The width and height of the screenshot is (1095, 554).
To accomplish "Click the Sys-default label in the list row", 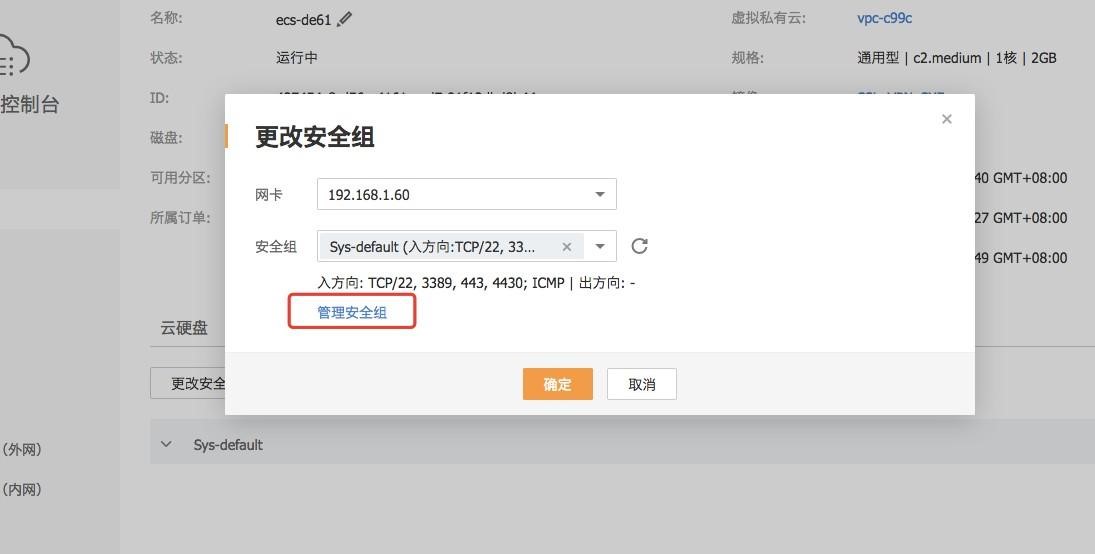I will tap(228, 444).
